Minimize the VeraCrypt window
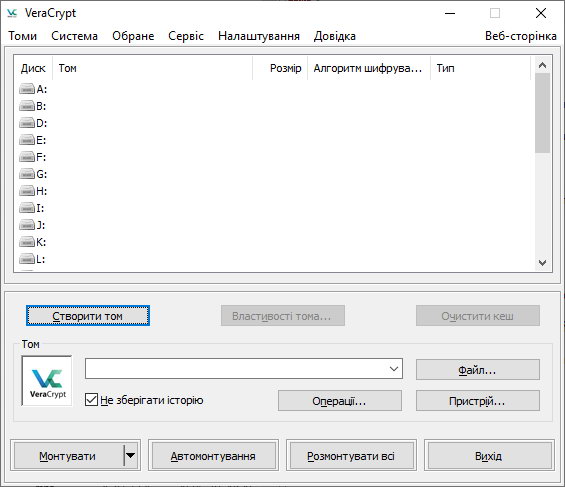Viewport: 565px width, 487px height. point(450,13)
